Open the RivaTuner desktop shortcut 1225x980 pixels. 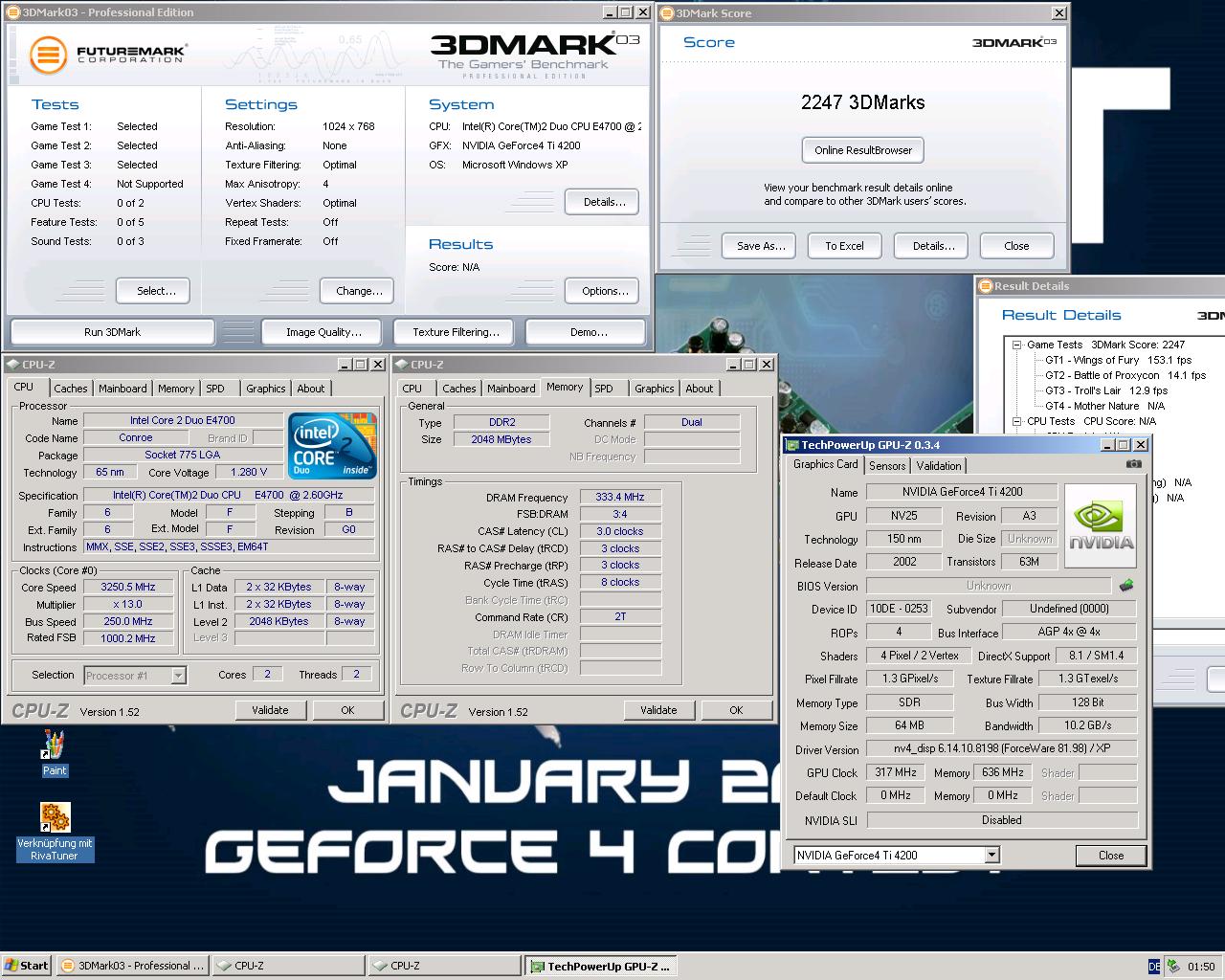click(x=55, y=833)
